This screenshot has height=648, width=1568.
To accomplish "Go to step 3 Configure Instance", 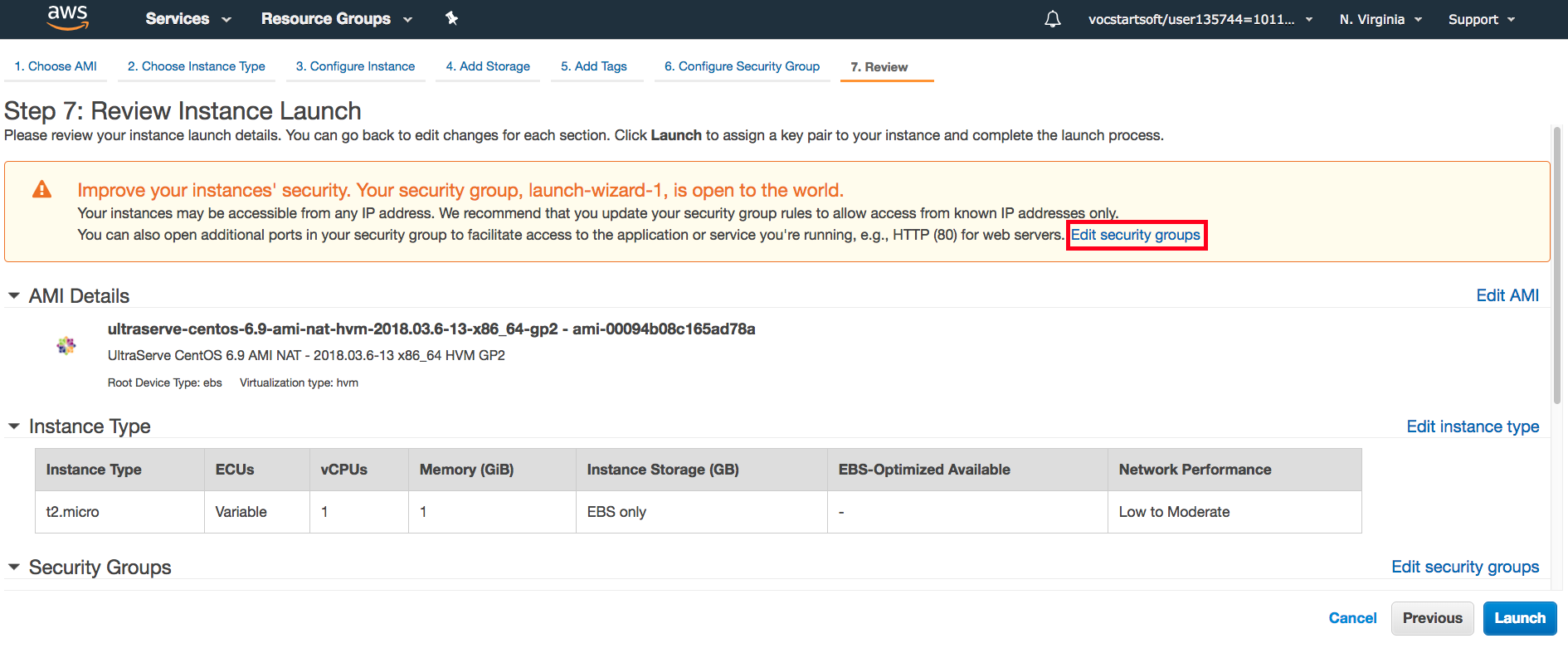I will tap(355, 66).
